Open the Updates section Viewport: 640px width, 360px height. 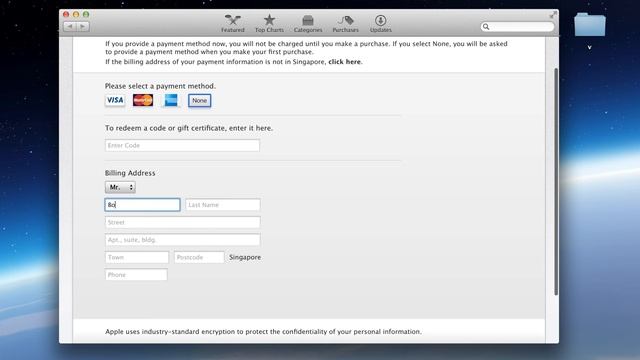(380, 24)
